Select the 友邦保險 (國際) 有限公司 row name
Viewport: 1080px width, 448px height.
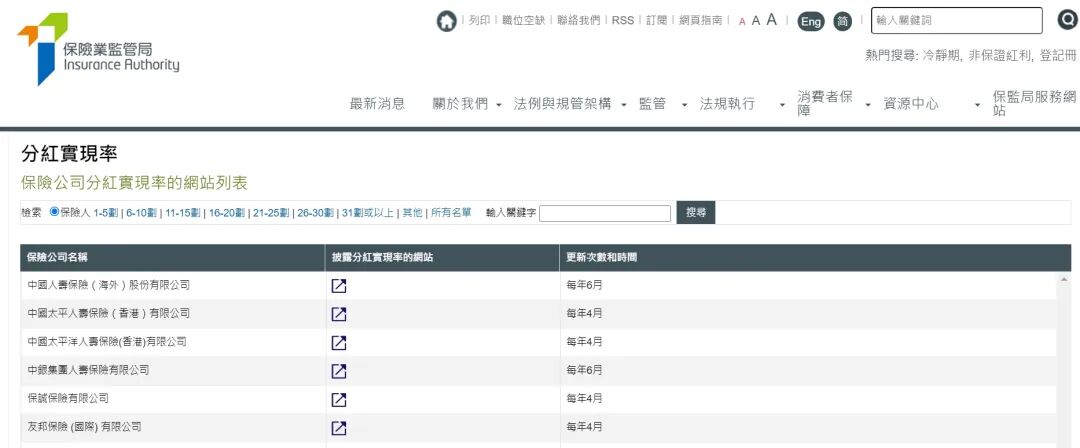tap(85, 427)
